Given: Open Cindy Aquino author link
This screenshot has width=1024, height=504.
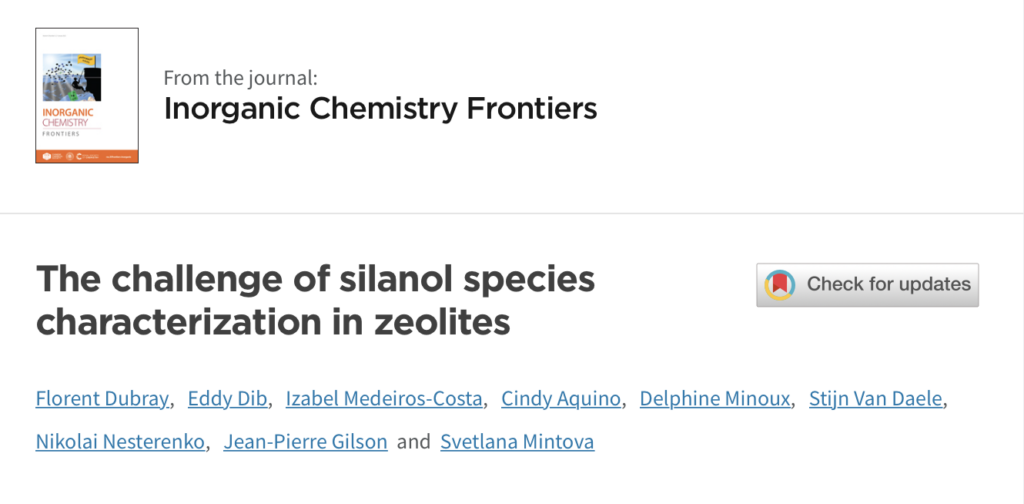Looking at the screenshot, I should [x=561, y=398].
